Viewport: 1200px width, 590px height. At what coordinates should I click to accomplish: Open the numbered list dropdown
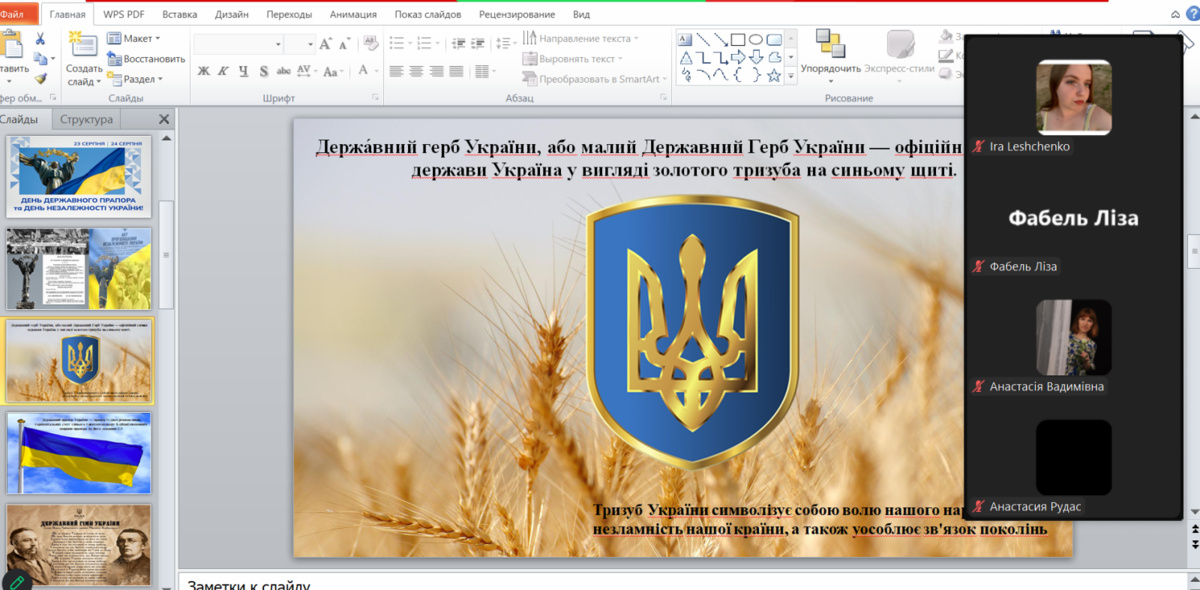(x=430, y=43)
